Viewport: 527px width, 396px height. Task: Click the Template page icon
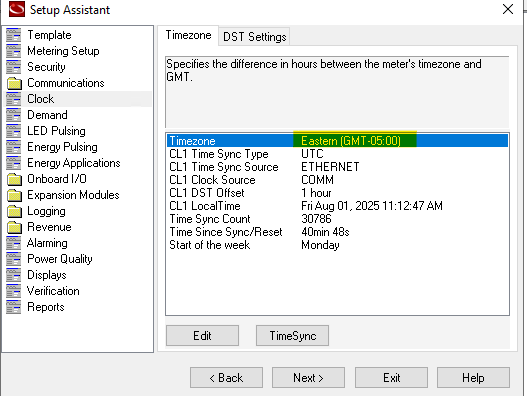click(13, 35)
